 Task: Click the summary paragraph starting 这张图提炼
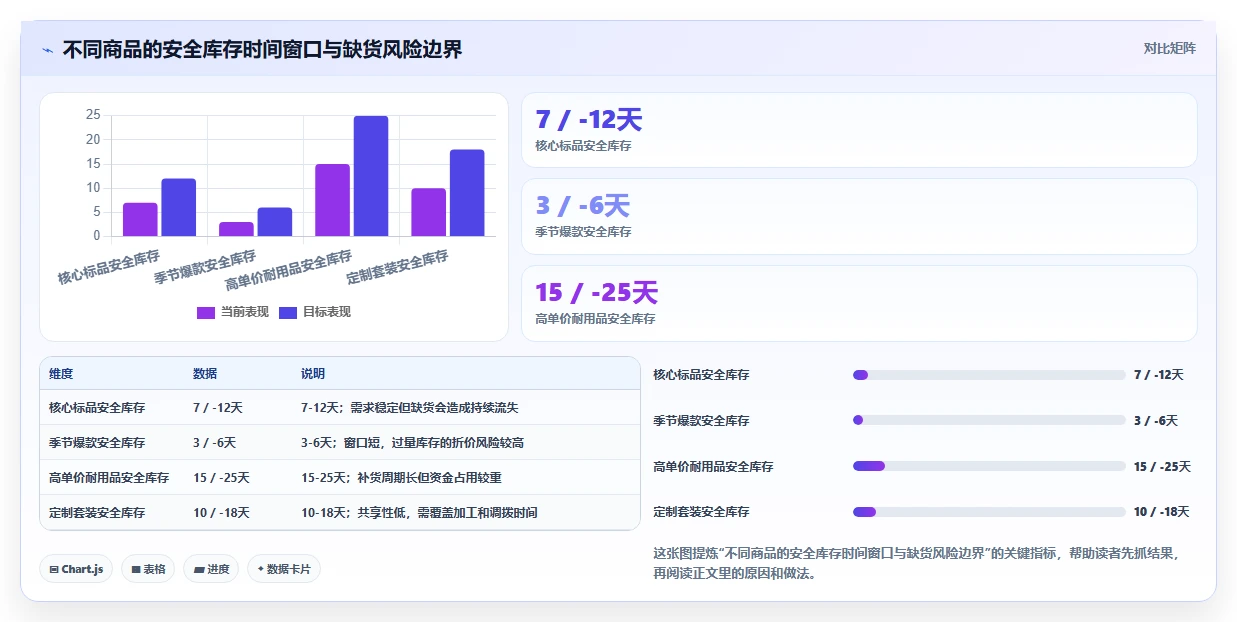tap(917, 564)
